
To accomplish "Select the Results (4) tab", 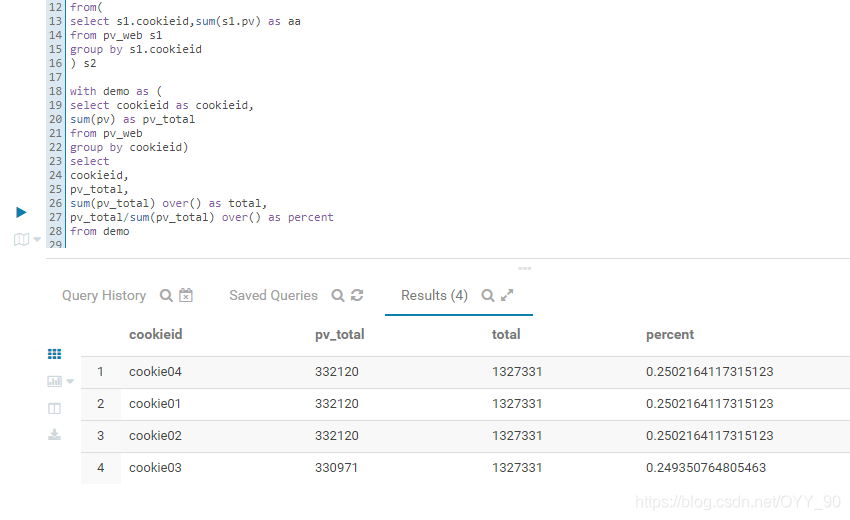I will pos(434,296).
